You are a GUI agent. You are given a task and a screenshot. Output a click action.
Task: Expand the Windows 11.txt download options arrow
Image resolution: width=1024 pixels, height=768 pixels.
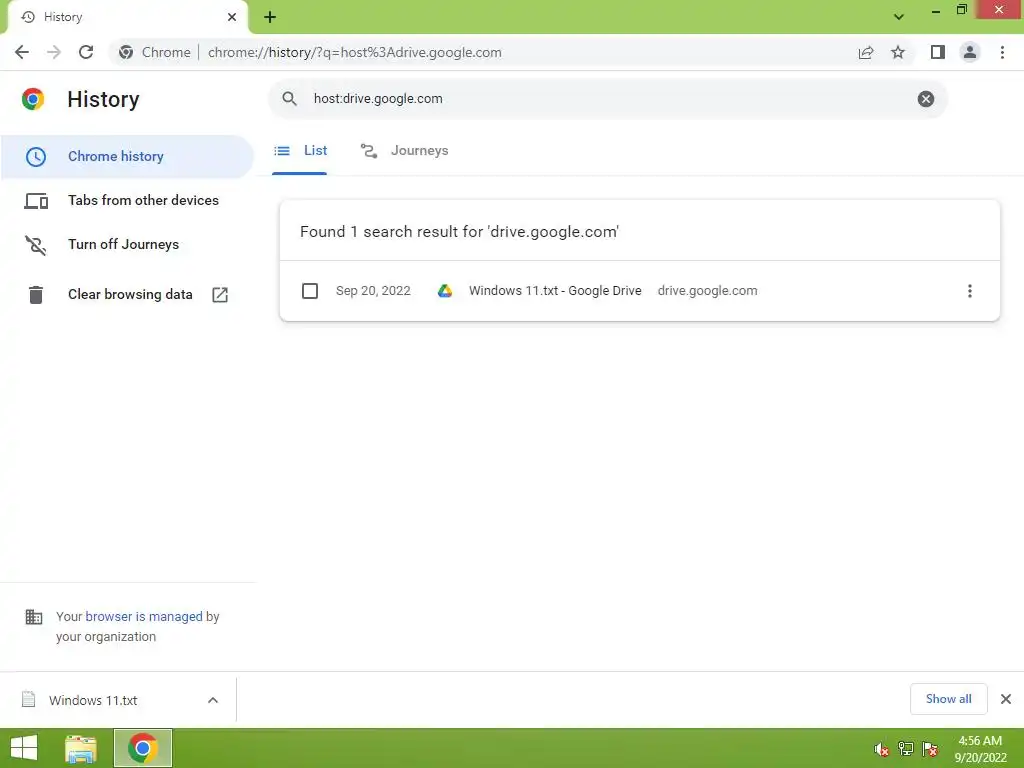[213, 700]
